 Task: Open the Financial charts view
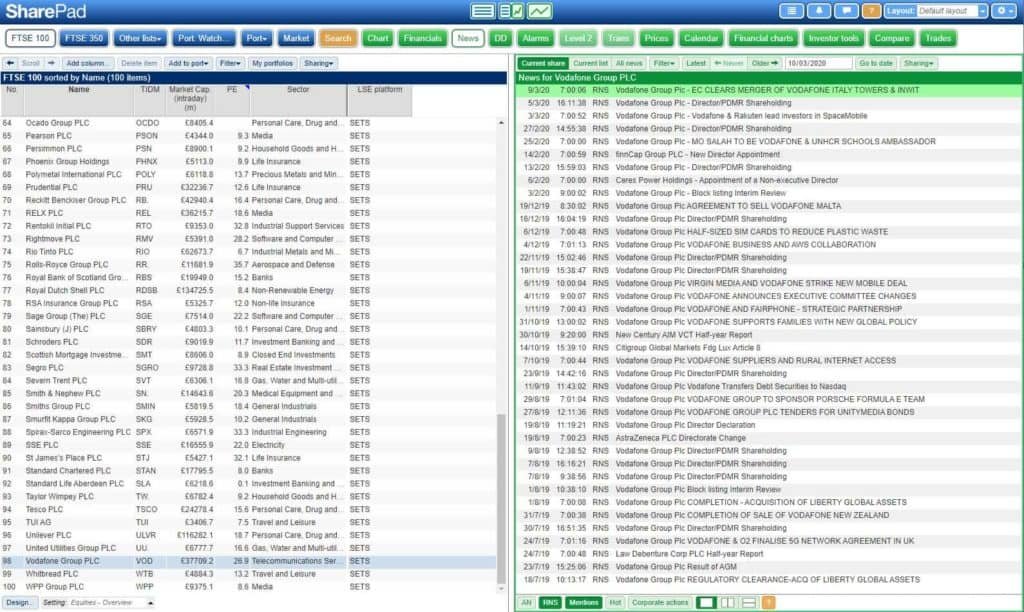pyautogui.click(x=763, y=38)
